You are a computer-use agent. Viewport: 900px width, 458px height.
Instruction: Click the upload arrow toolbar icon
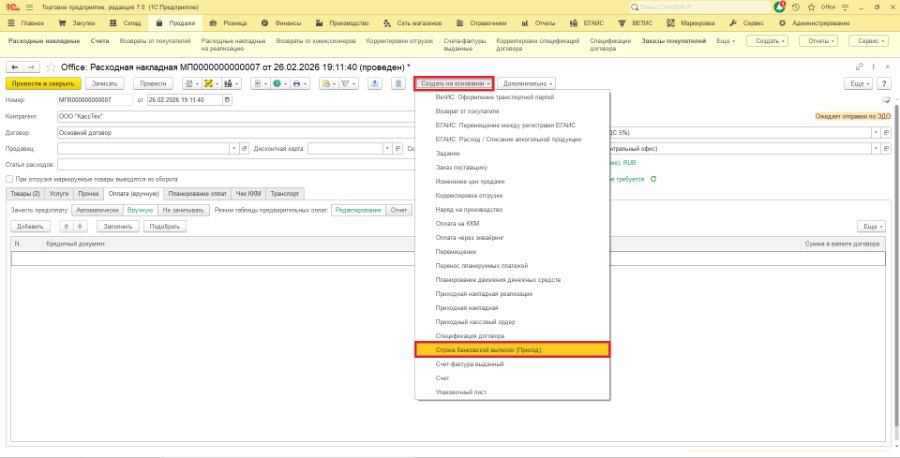[x=374, y=84]
